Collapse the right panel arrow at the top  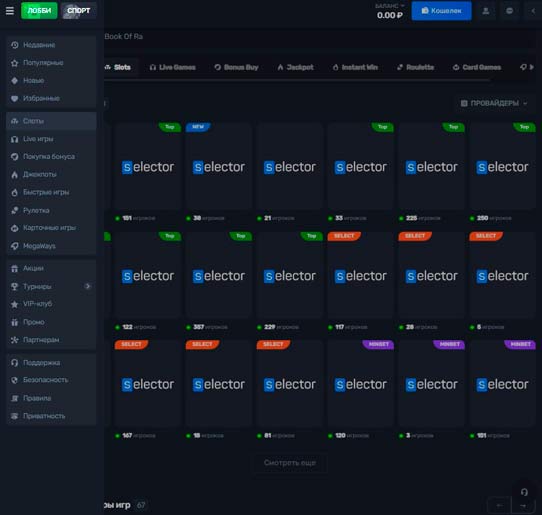pyautogui.click(x=533, y=11)
